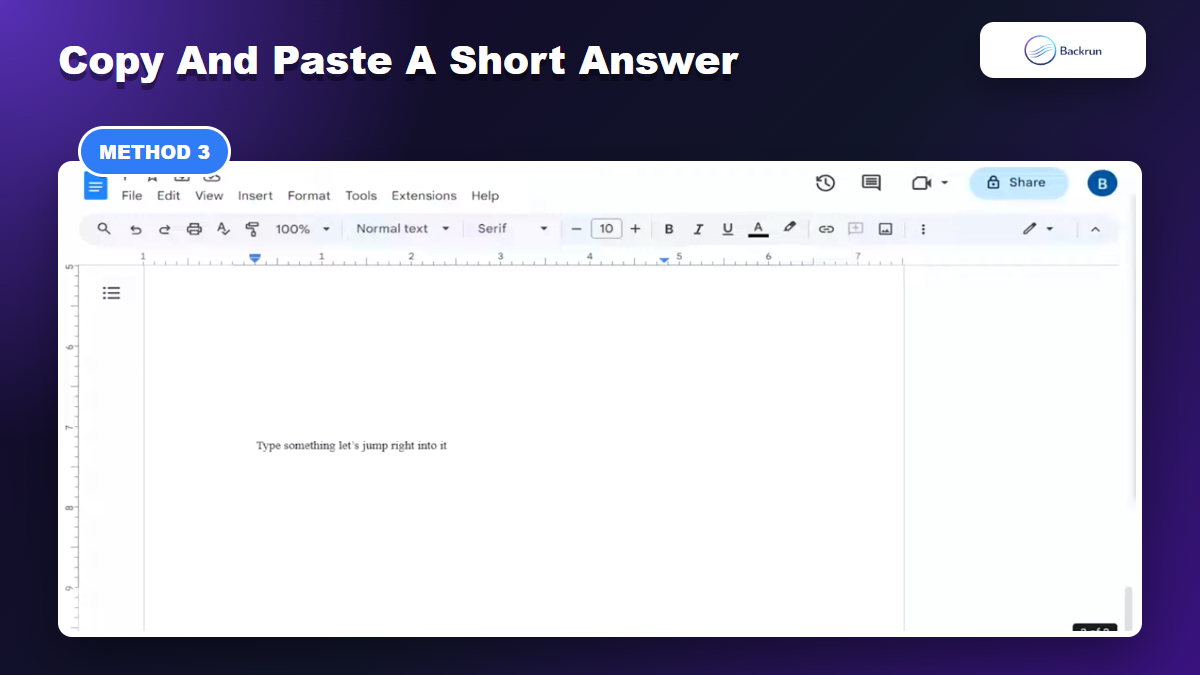Print the document
This screenshot has height=675, width=1200.
tap(194, 229)
